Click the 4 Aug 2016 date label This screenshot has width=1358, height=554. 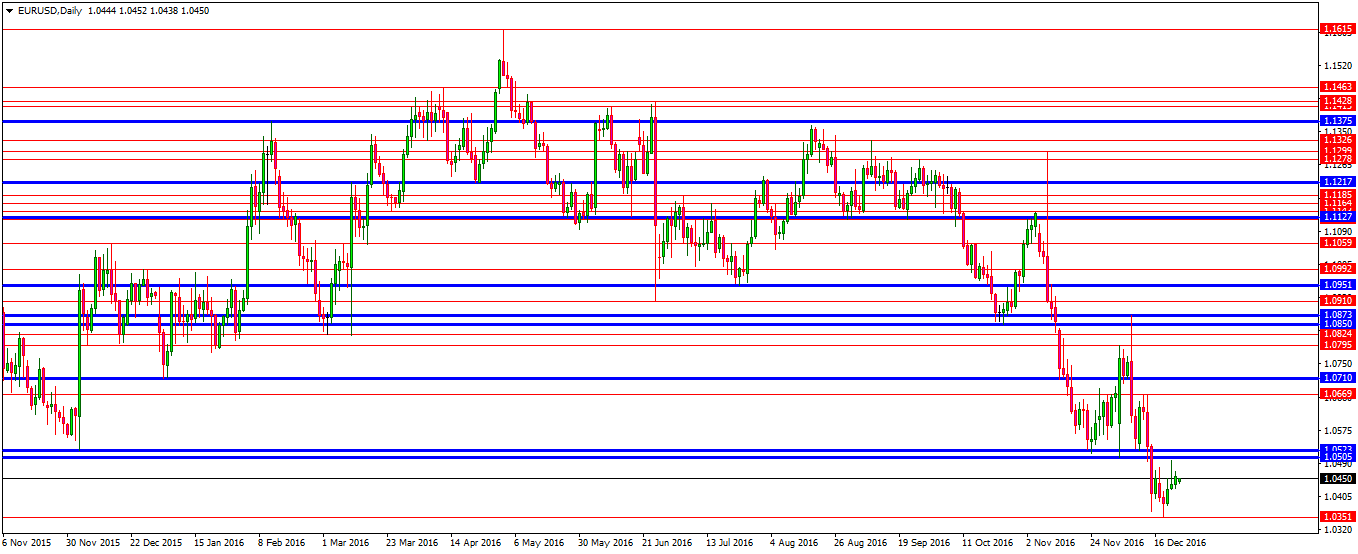coord(794,543)
